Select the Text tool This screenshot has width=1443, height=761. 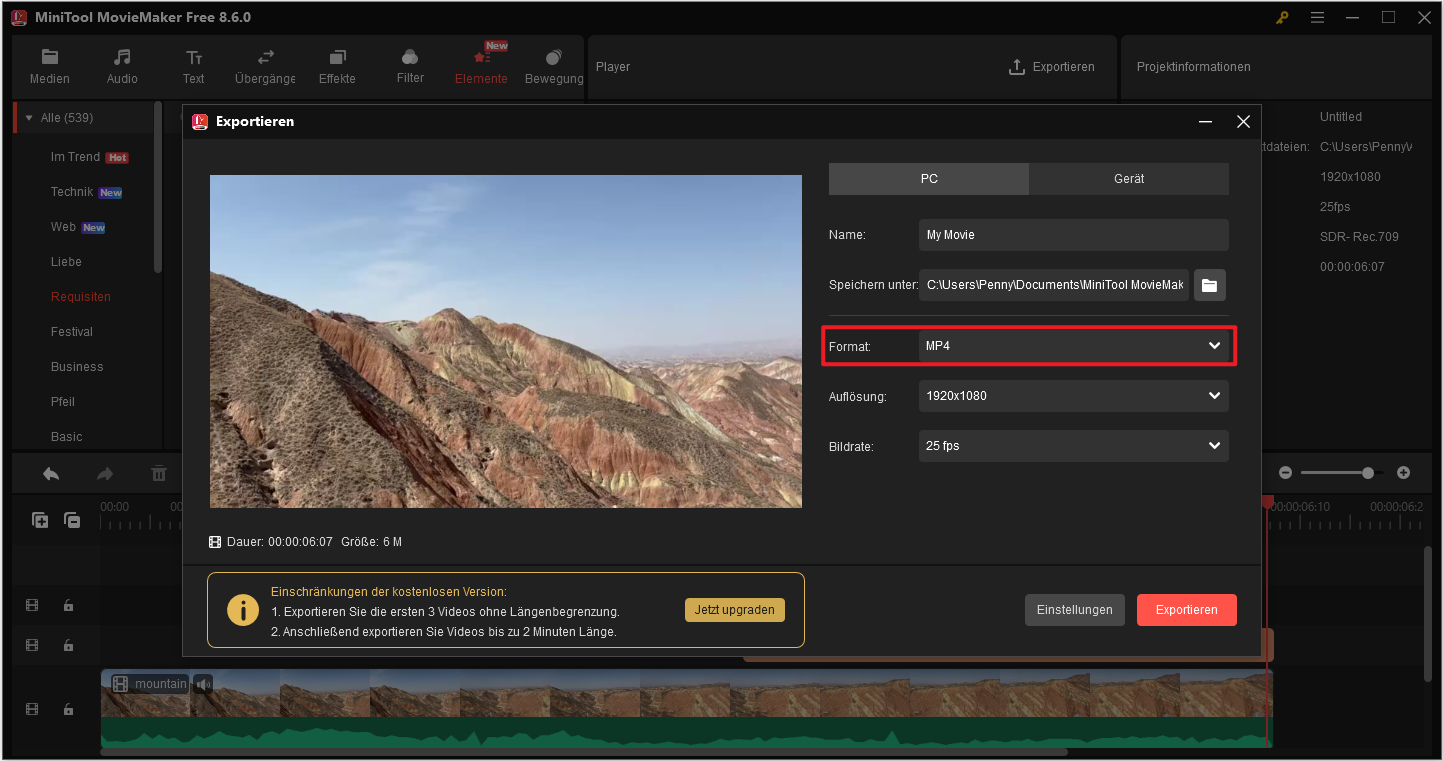(x=193, y=65)
